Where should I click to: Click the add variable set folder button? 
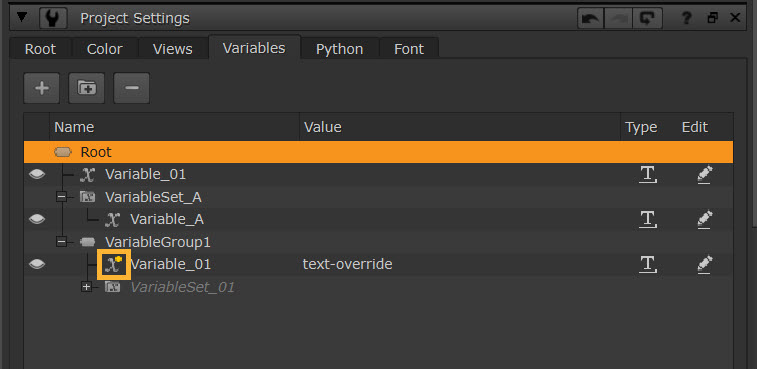coord(87,88)
